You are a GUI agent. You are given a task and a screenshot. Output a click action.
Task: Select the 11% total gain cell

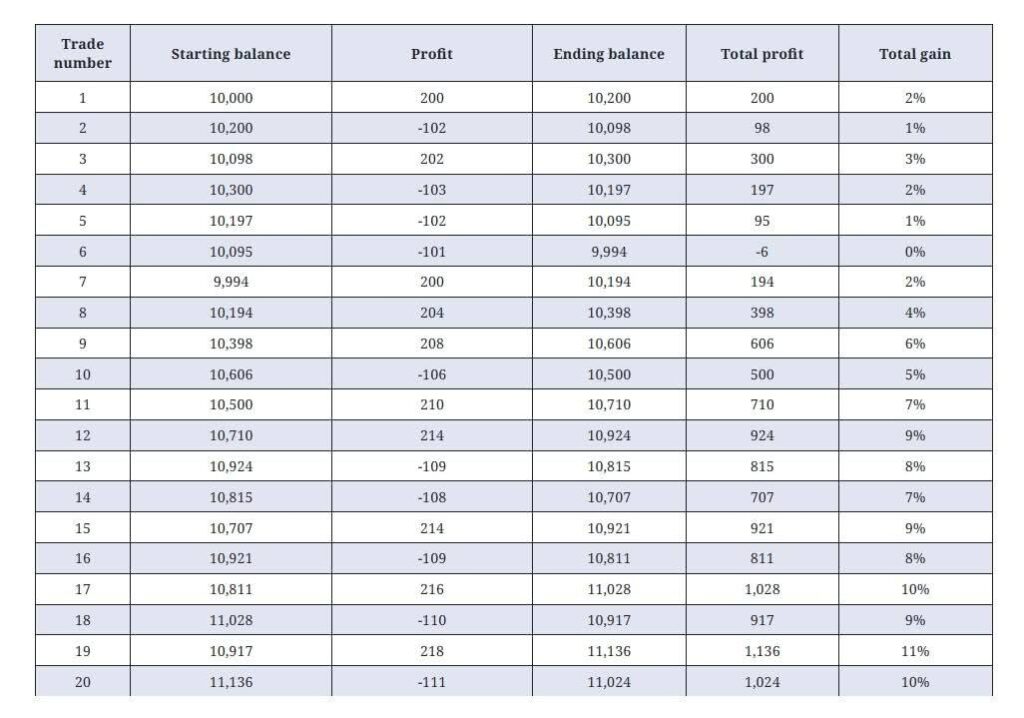914,651
